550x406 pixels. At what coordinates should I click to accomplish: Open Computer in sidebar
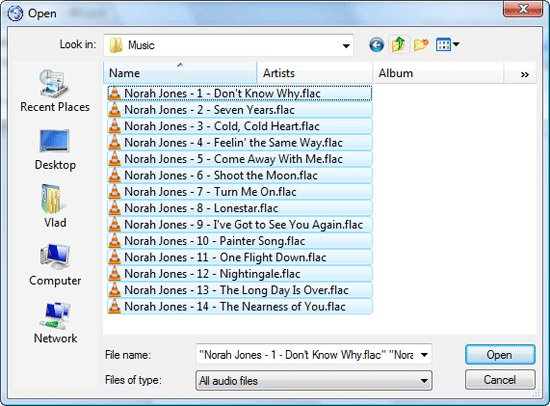(x=55, y=265)
